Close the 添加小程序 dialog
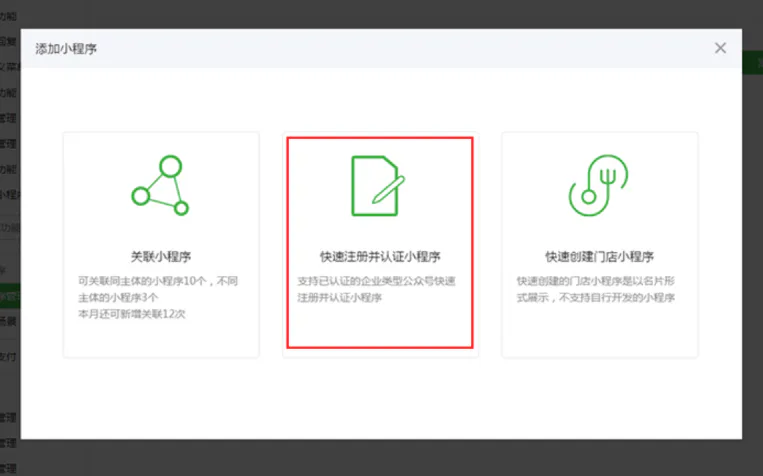 (720, 48)
